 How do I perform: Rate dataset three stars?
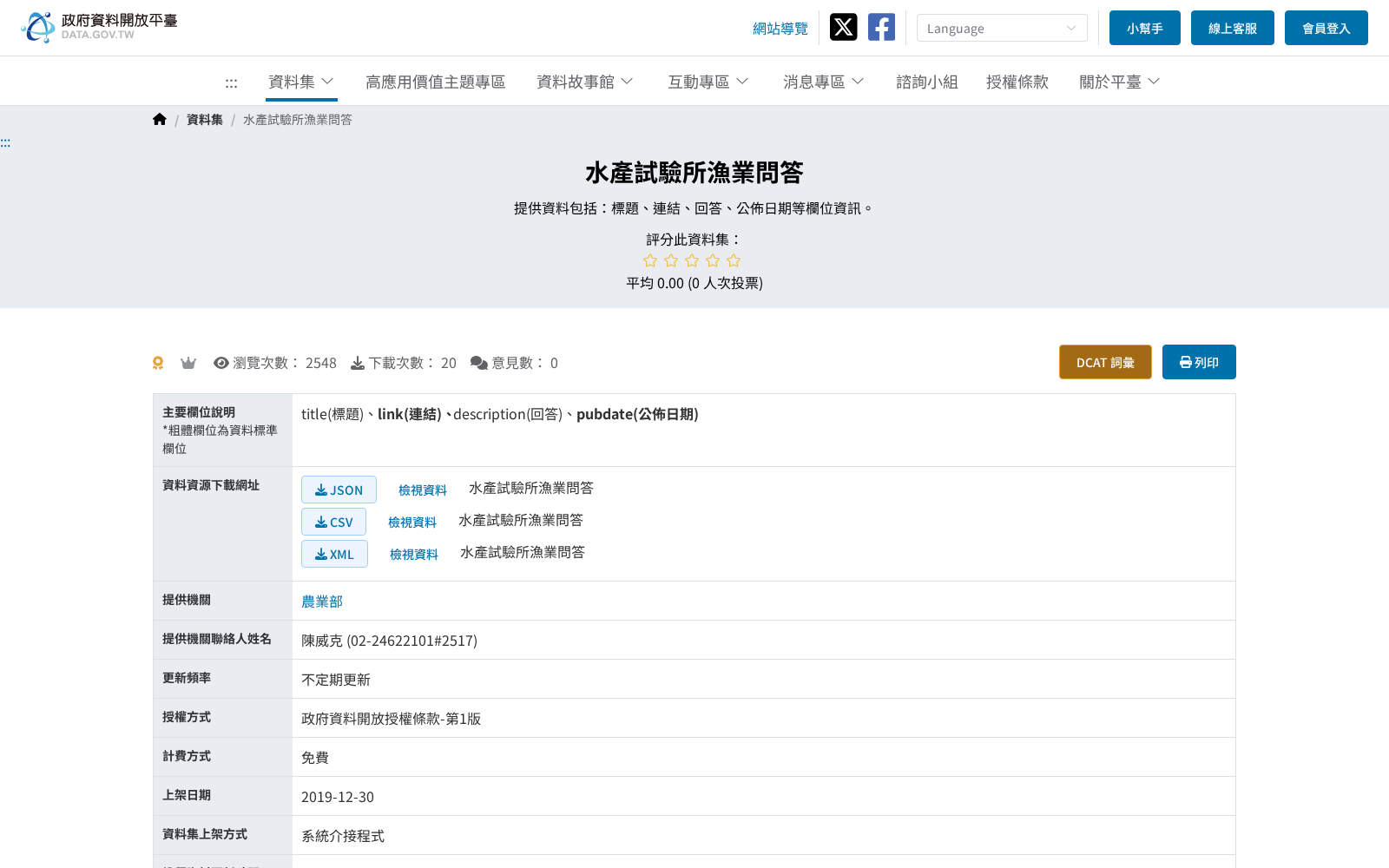pos(692,260)
